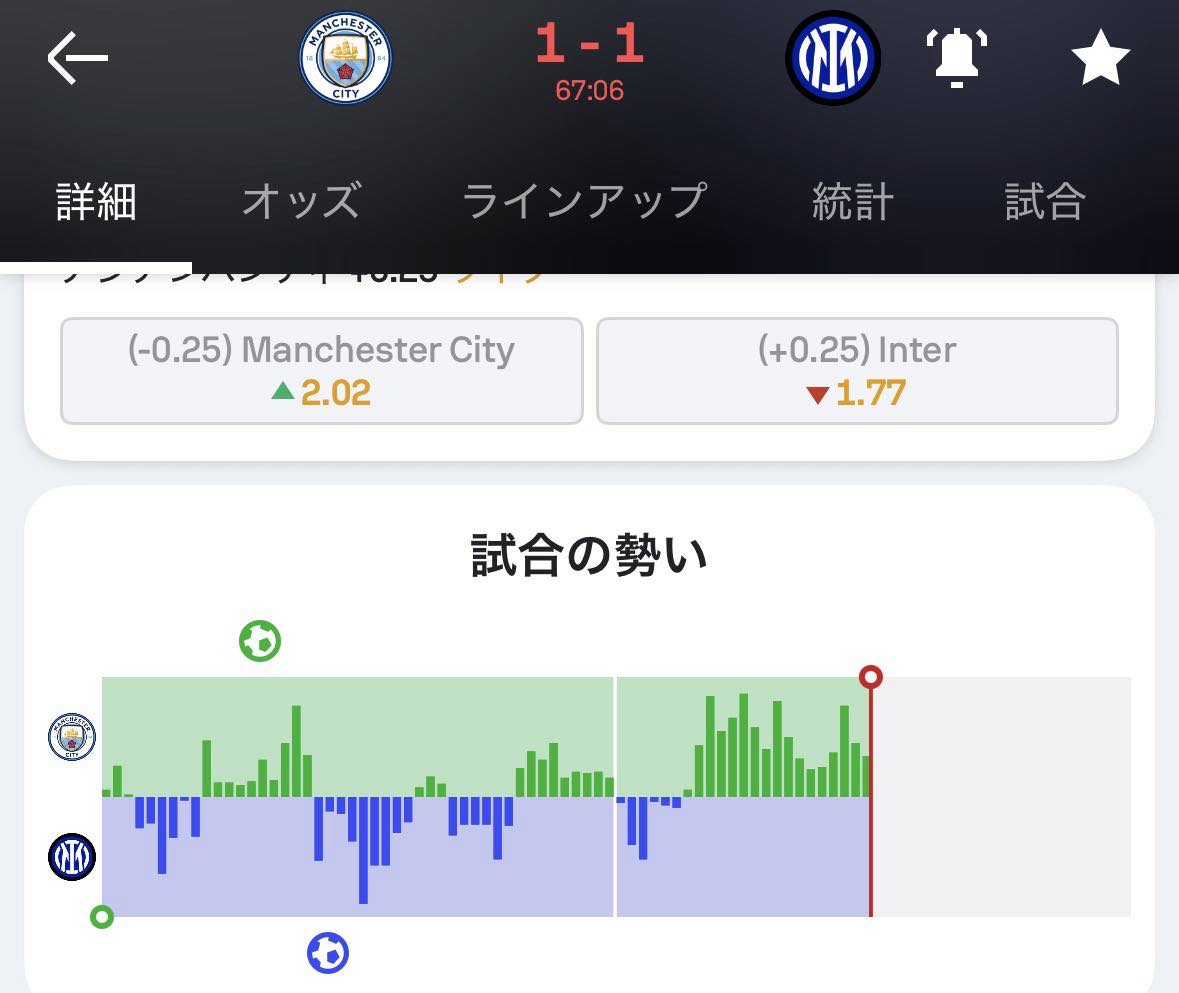
Task: Click the small green circle at the chart start
Action: click(102, 917)
